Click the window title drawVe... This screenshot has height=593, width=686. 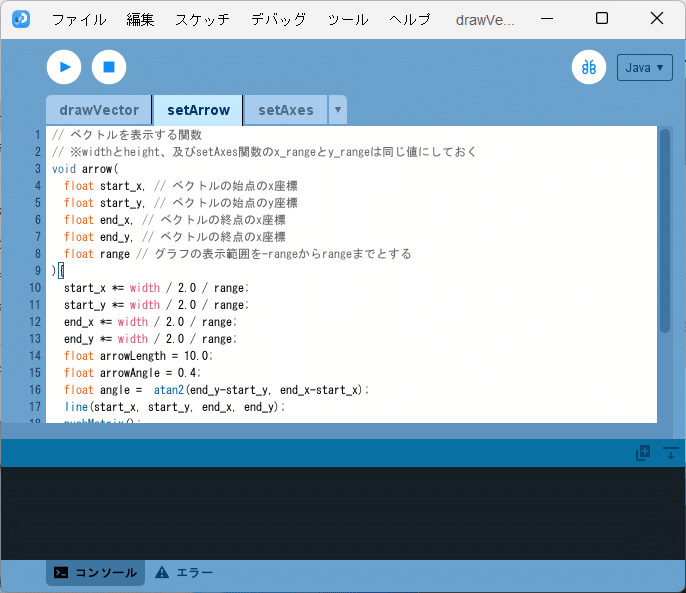point(485,20)
